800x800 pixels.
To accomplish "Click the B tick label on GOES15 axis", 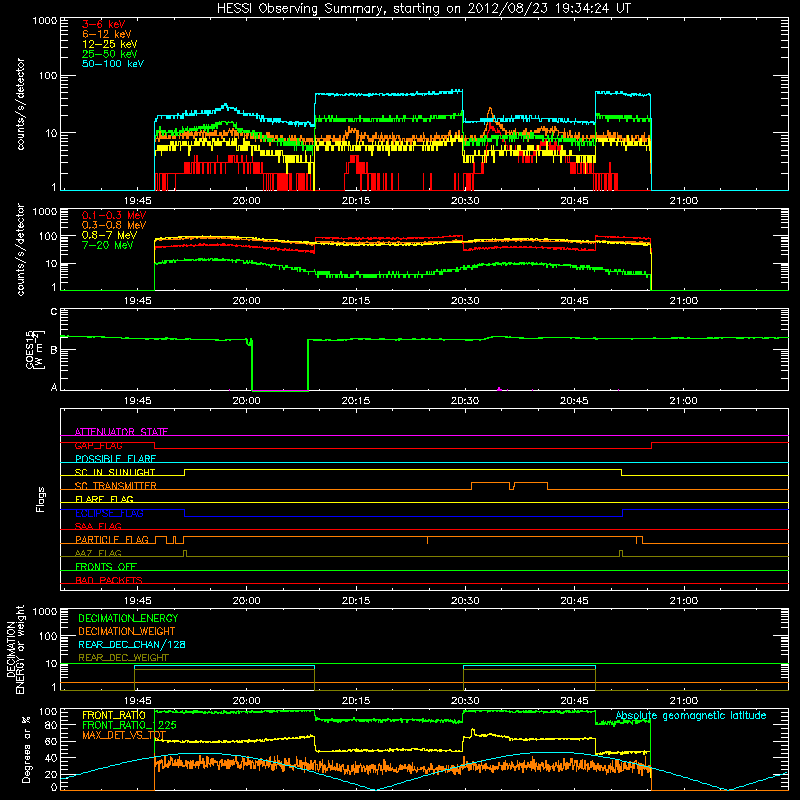I will [x=54, y=349].
